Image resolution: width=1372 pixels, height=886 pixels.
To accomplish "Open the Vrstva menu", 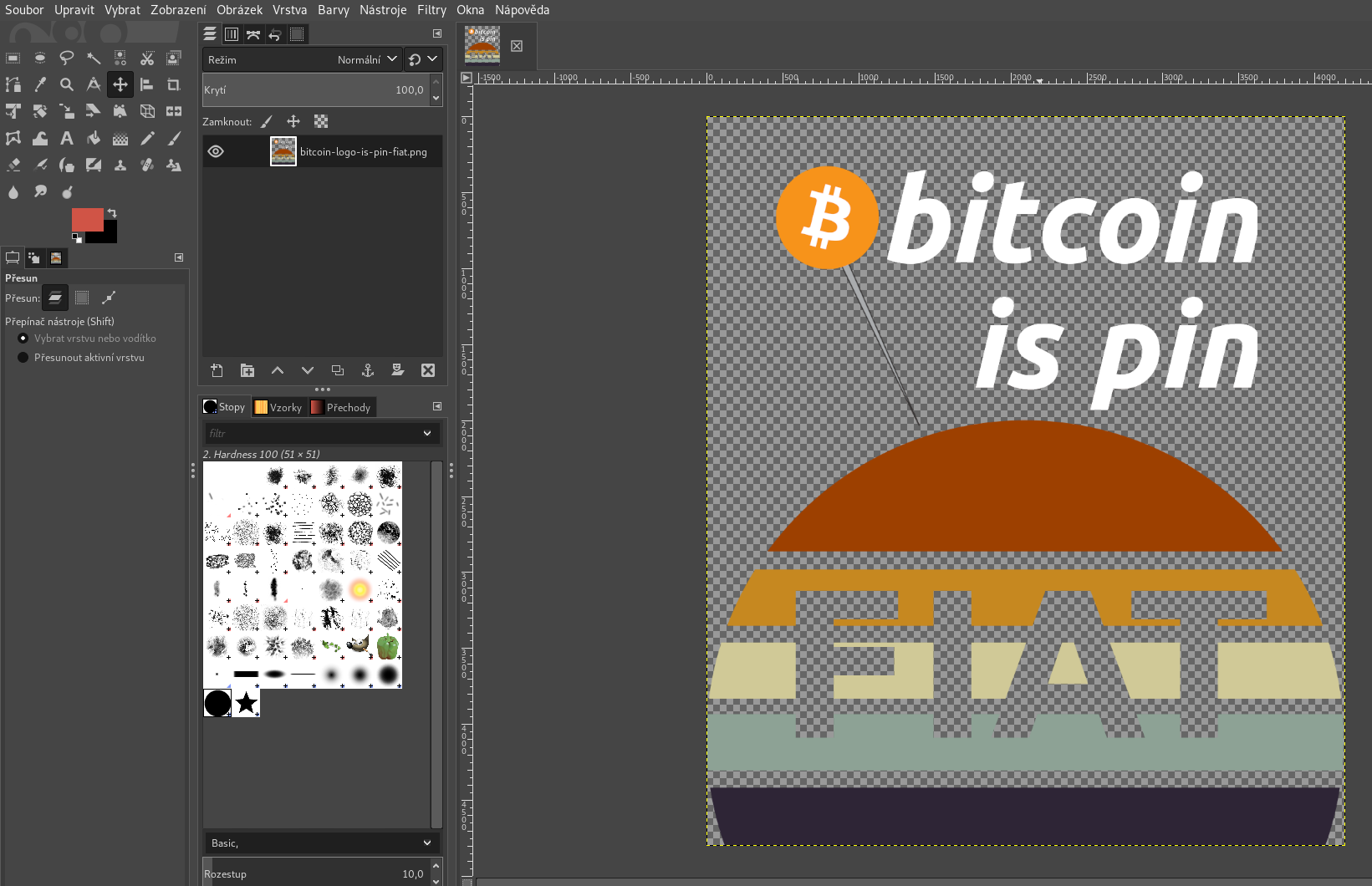I will coord(289,10).
